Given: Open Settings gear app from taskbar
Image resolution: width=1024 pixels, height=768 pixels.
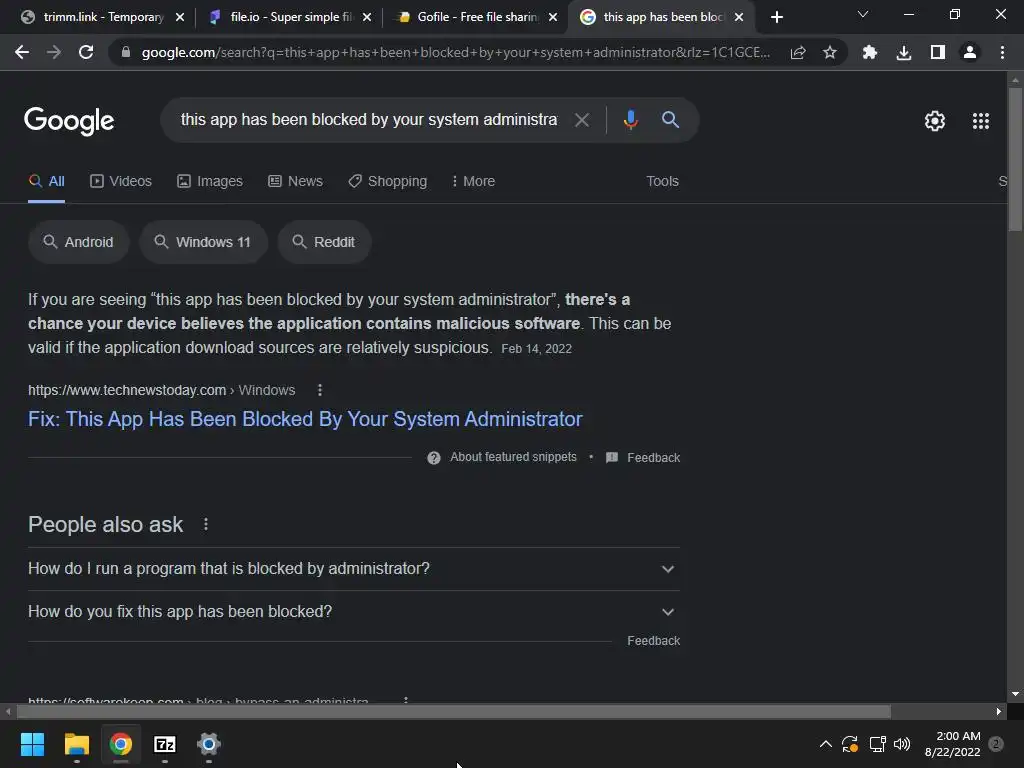Looking at the screenshot, I should point(209,744).
